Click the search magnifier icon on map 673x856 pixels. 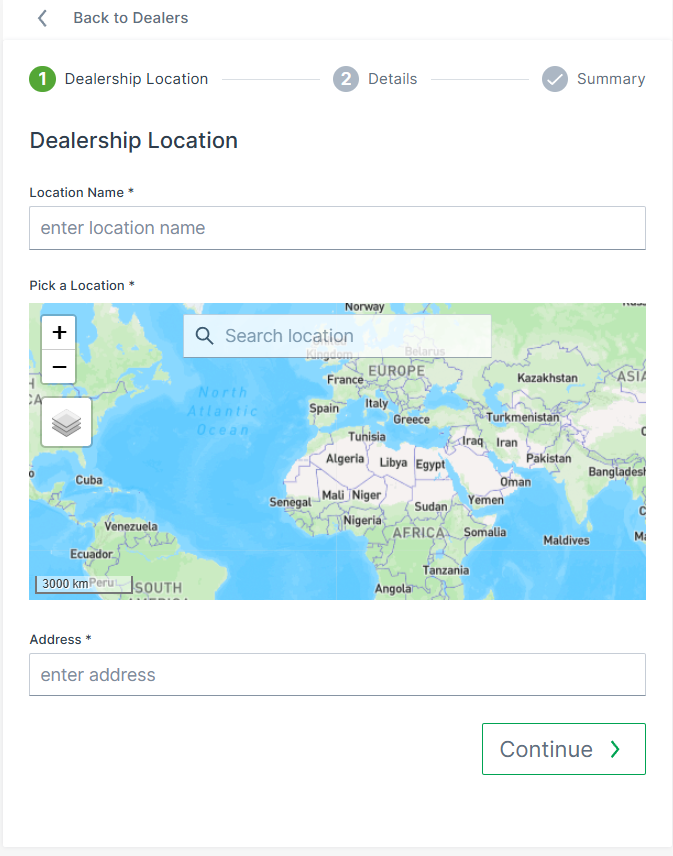[x=205, y=336]
